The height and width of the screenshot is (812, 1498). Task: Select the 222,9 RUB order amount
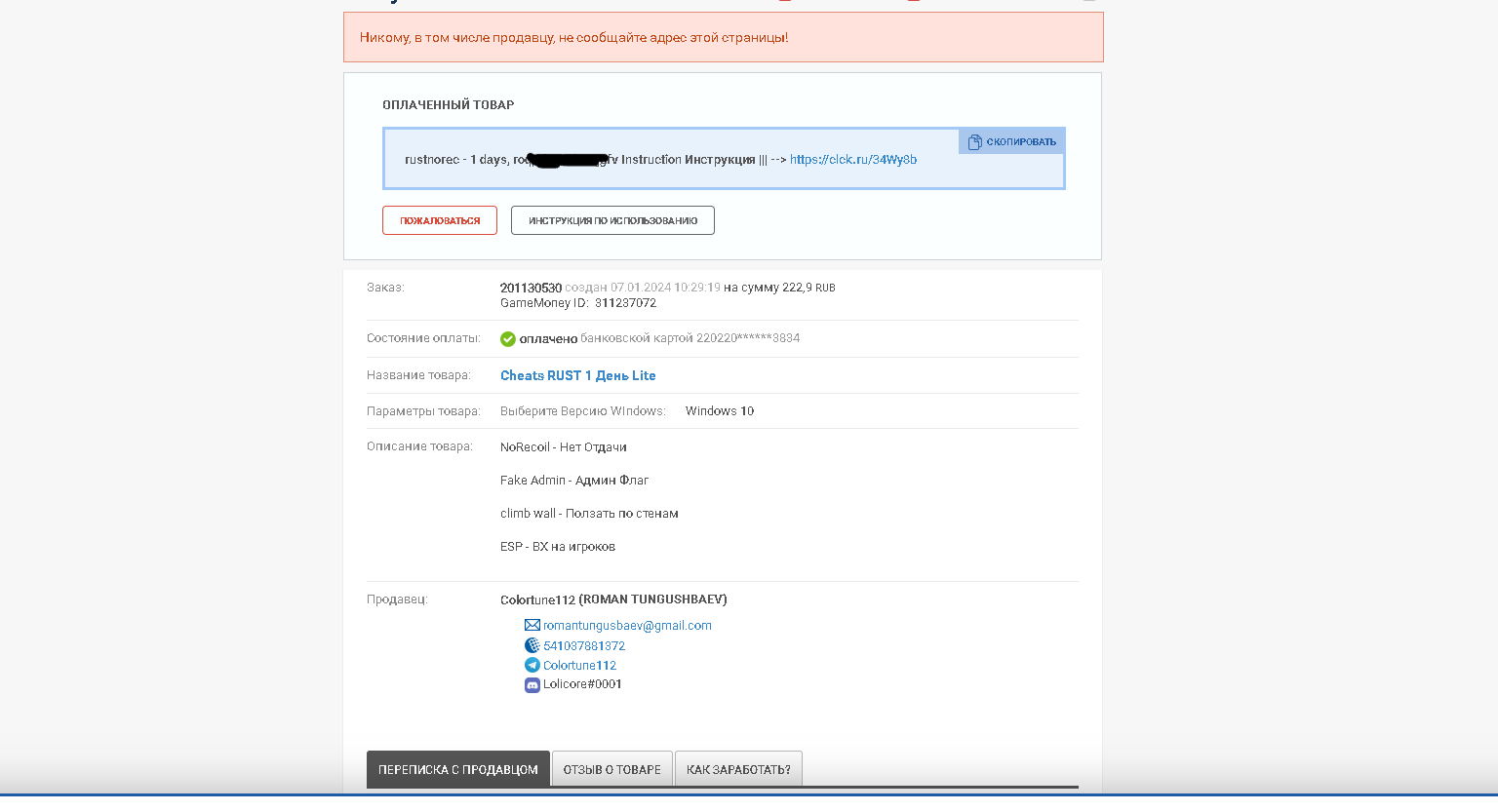coord(808,288)
